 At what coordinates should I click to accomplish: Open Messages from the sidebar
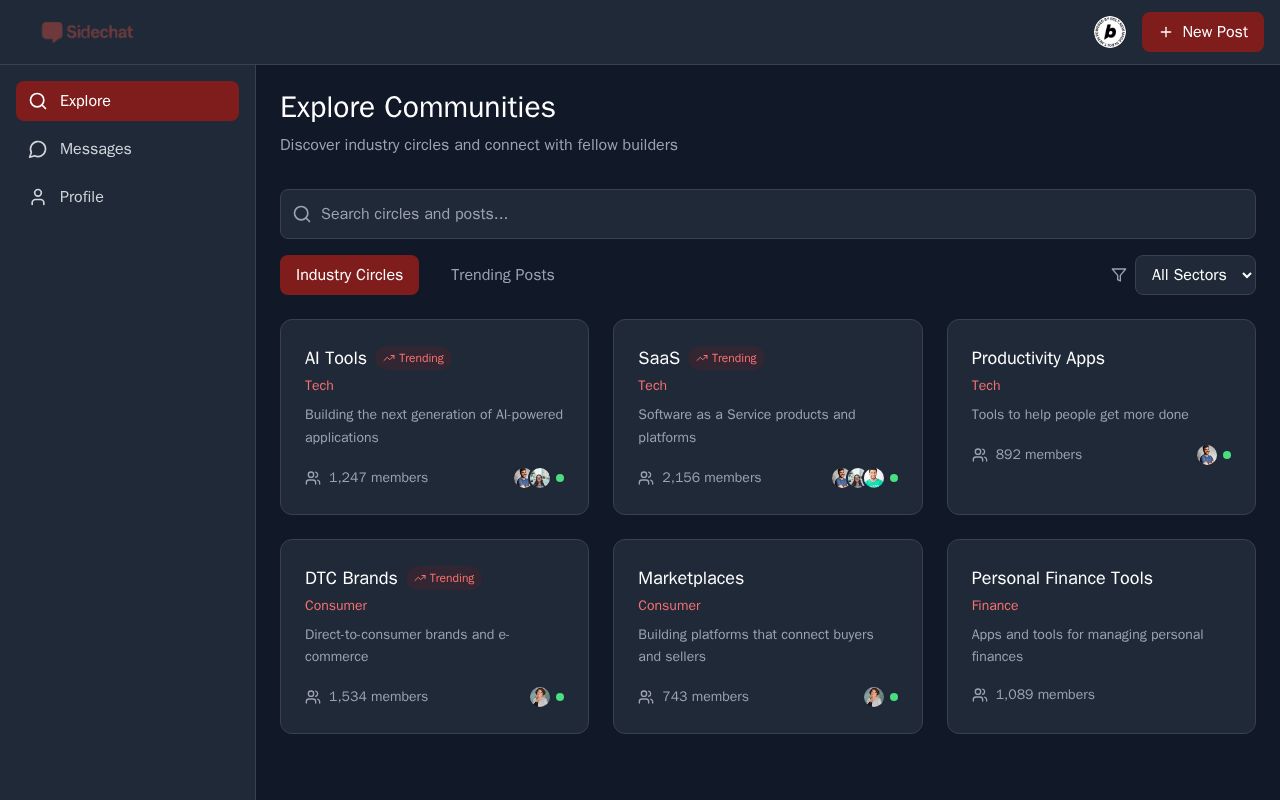point(127,149)
